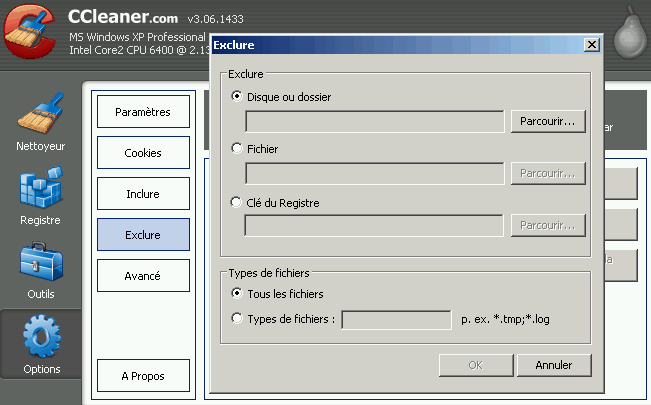Click the Piriform pear icon
Screen dimensions: 651x405
coord(630,32)
